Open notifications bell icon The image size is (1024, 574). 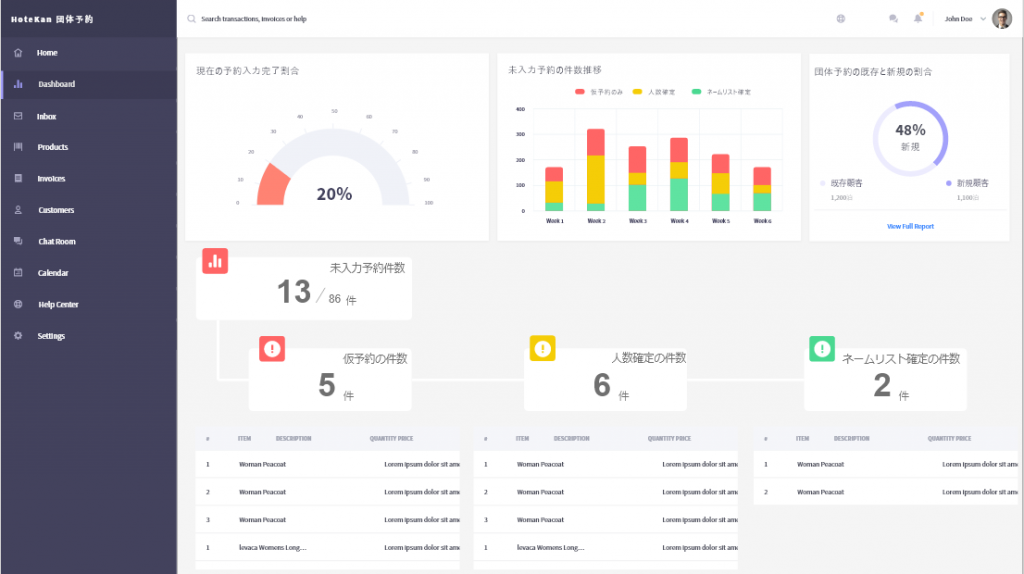(918, 18)
